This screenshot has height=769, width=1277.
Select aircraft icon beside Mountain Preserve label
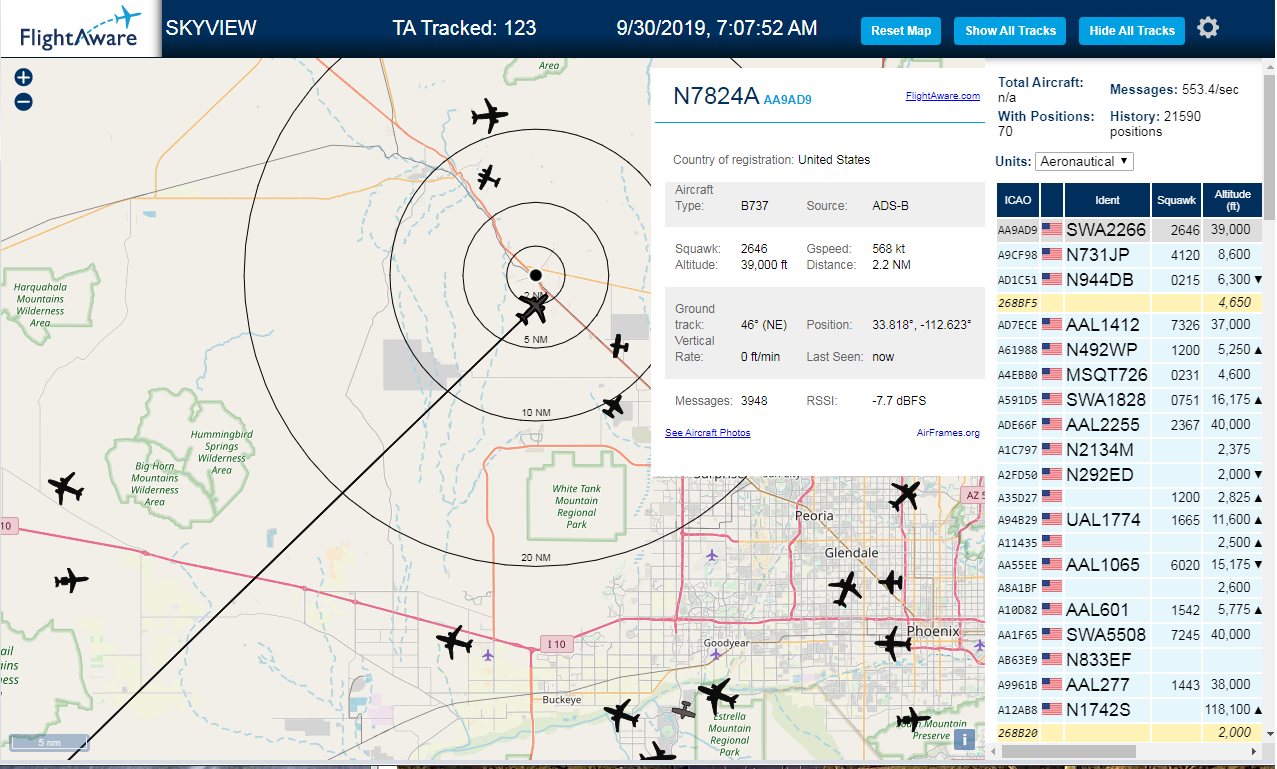pyautogui.click(x=912, y=719)
